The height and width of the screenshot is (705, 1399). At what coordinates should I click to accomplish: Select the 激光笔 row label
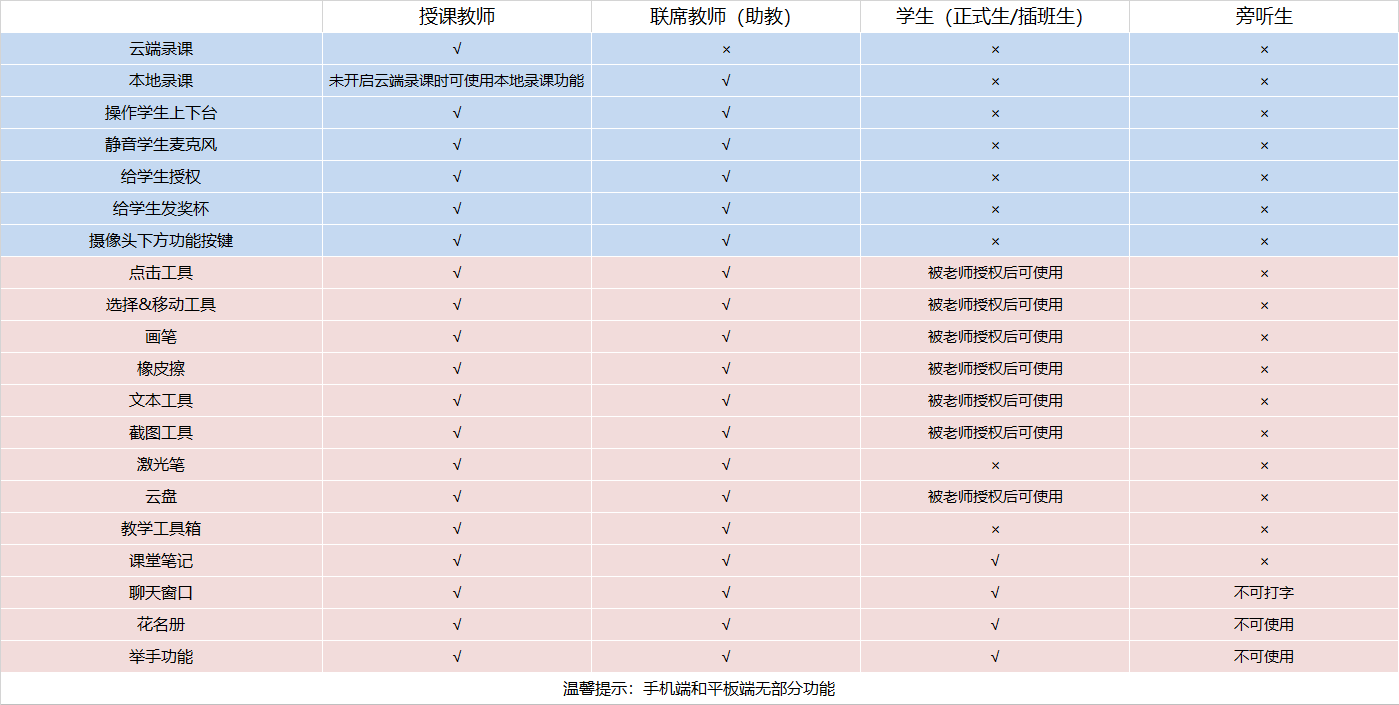[161, 465]
